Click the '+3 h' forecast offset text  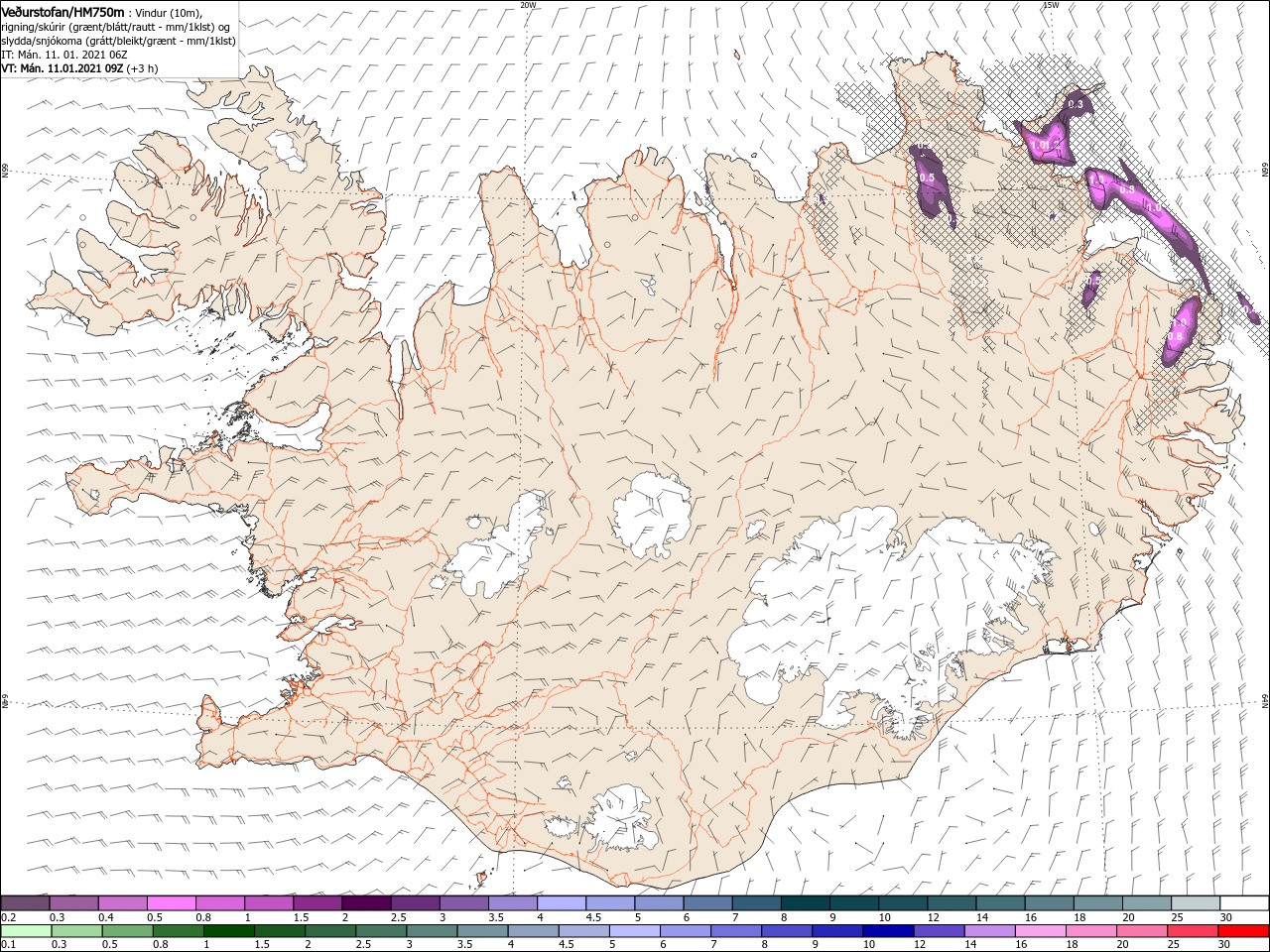(142, 69)
